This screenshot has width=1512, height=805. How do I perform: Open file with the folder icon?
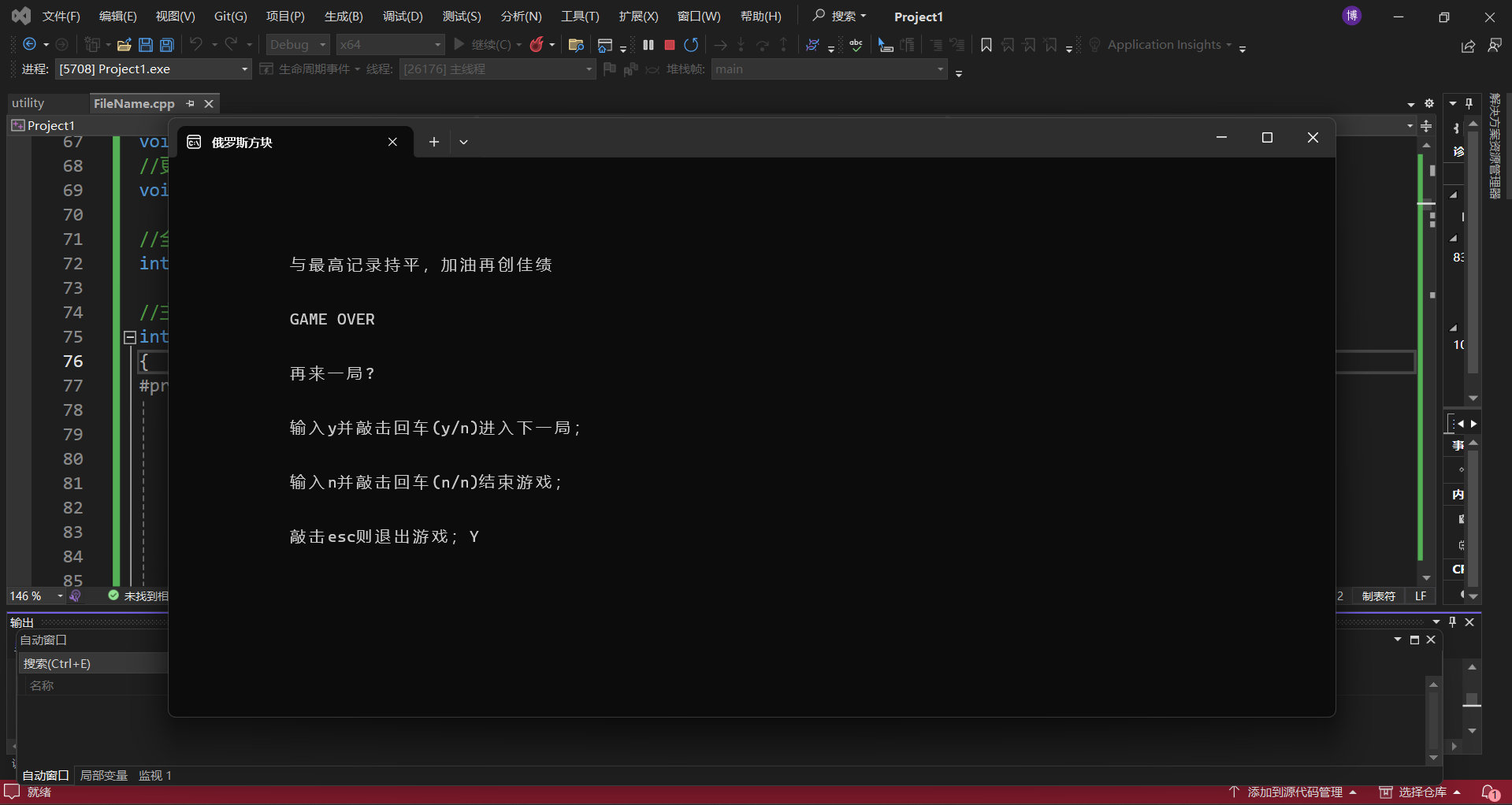(124, 45)
